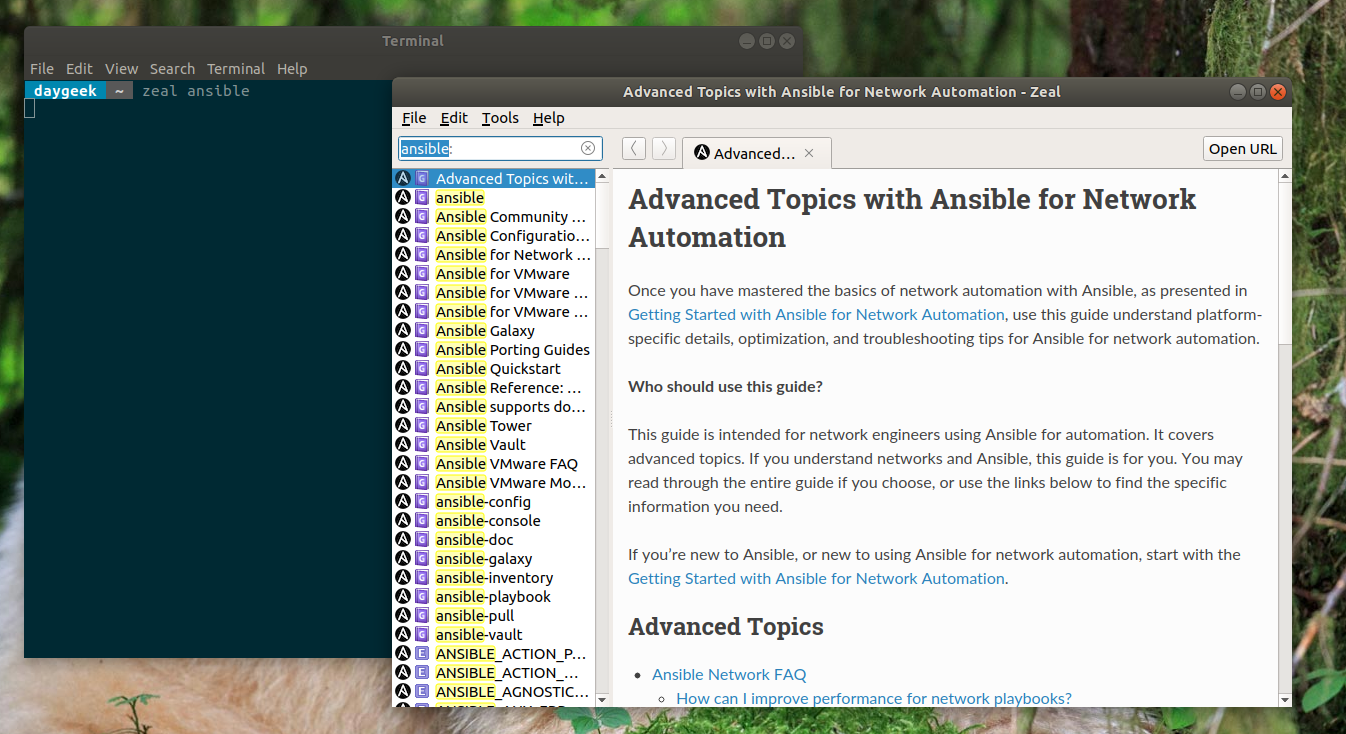The image size is (1346, 734).
Task: Select the 'ansible-galaxy' result
Action: (x=494, y=558)
